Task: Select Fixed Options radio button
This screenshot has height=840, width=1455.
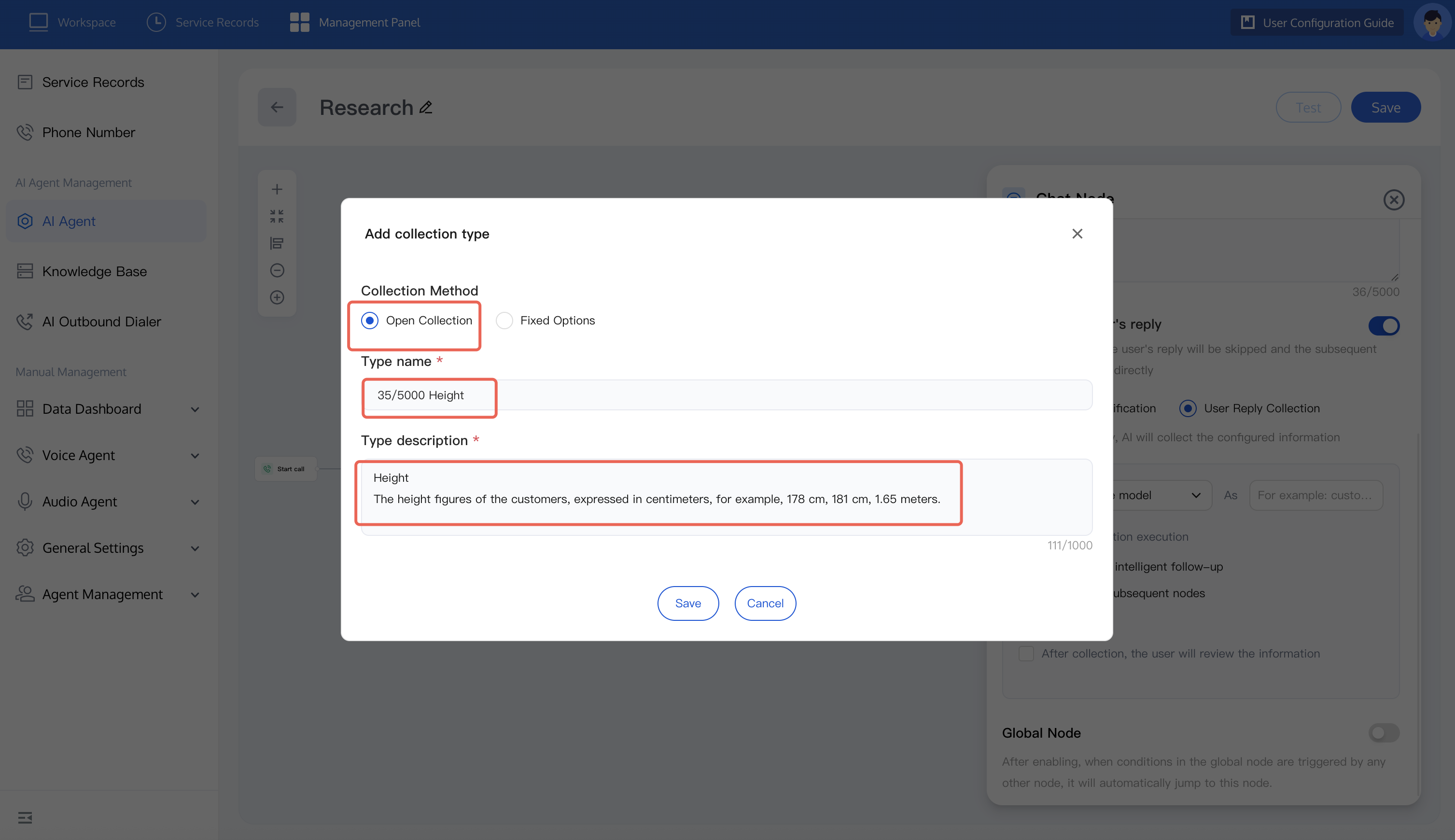Action: 504,321
